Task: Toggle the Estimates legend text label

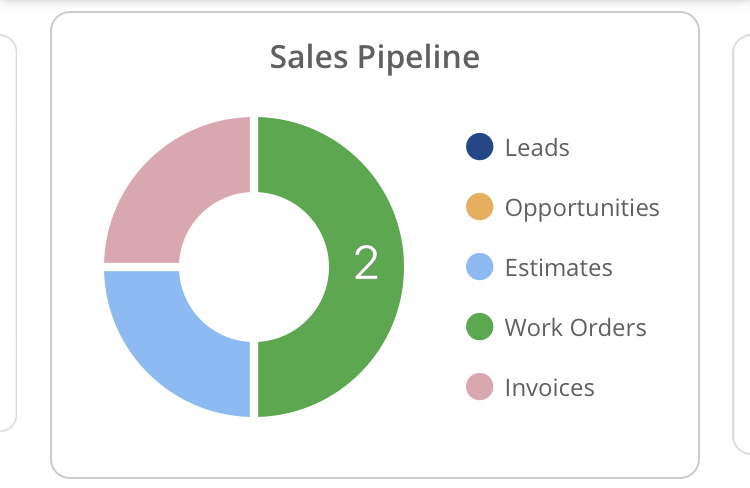Action: [558, 268]
